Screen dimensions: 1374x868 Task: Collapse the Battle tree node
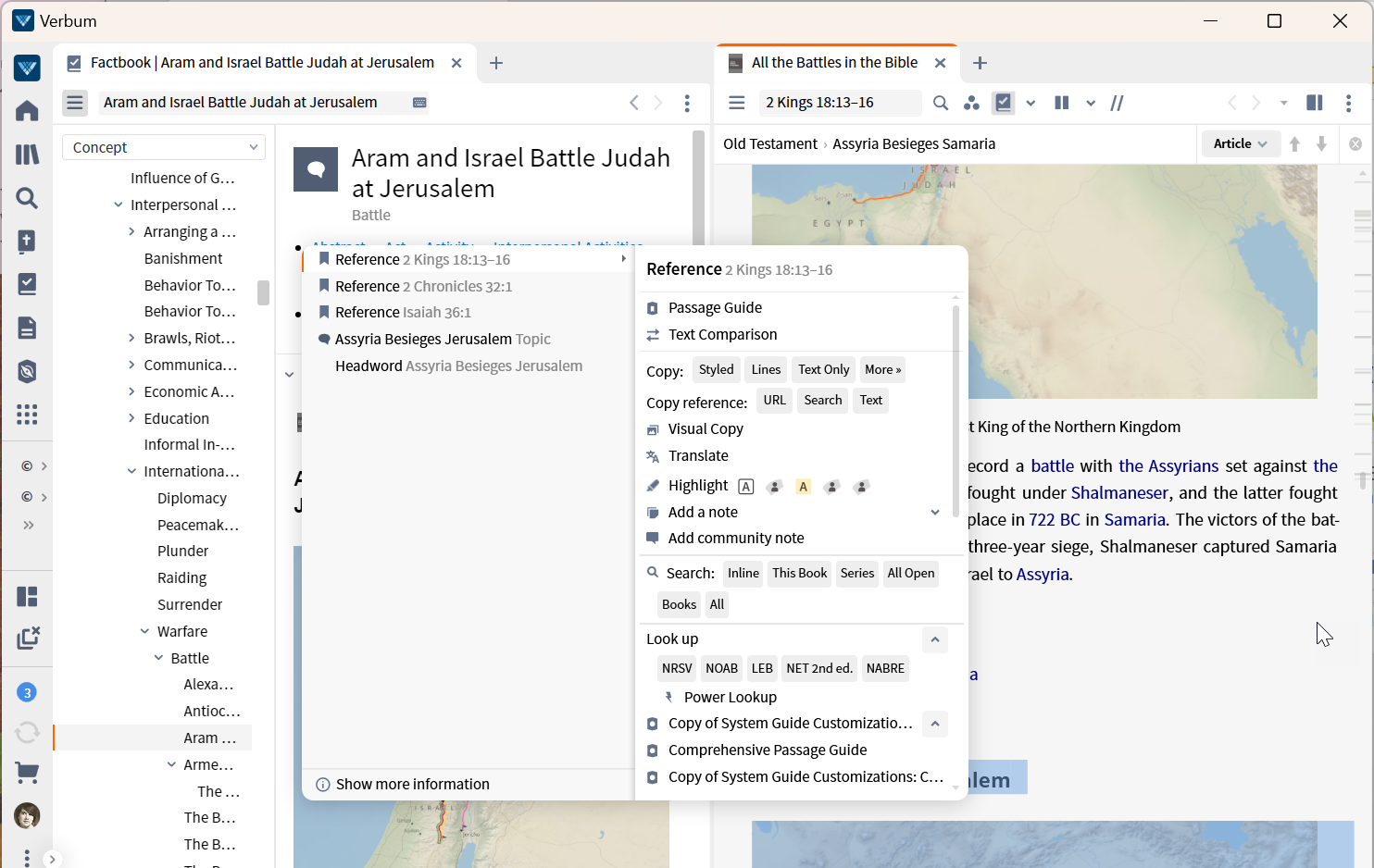[x=158, y=659]
